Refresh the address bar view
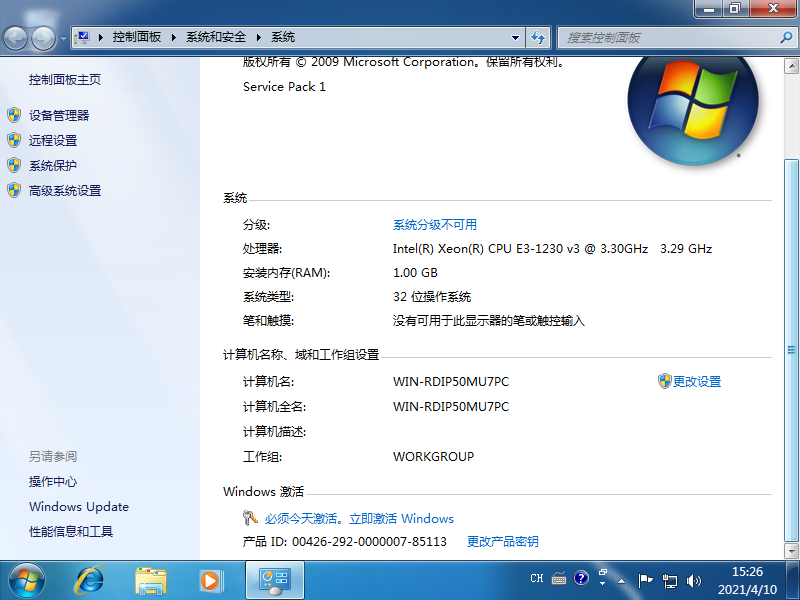The image size is (800, 600). (x=538, y=37)
